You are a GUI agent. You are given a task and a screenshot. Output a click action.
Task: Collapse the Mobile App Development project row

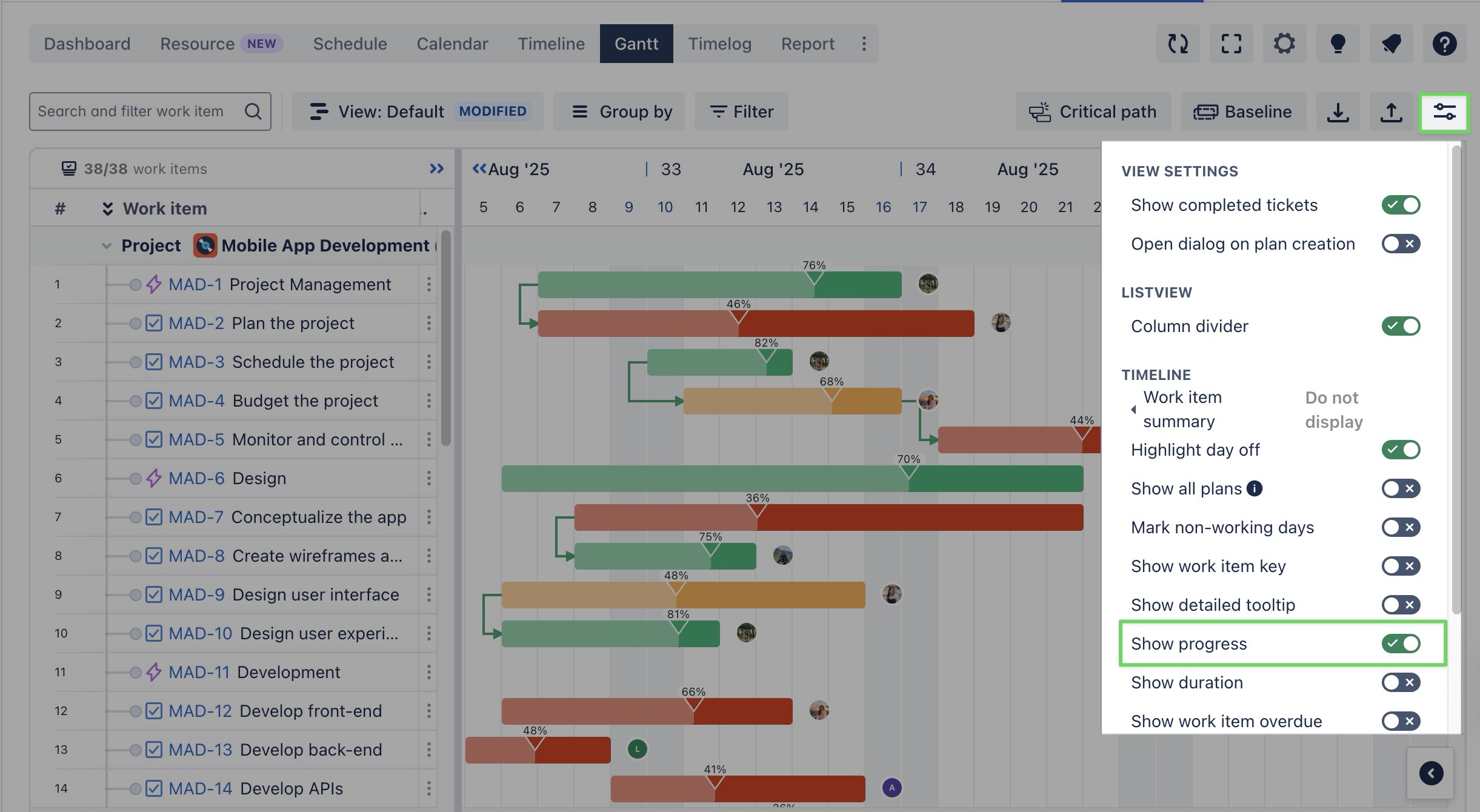[107, 245]
